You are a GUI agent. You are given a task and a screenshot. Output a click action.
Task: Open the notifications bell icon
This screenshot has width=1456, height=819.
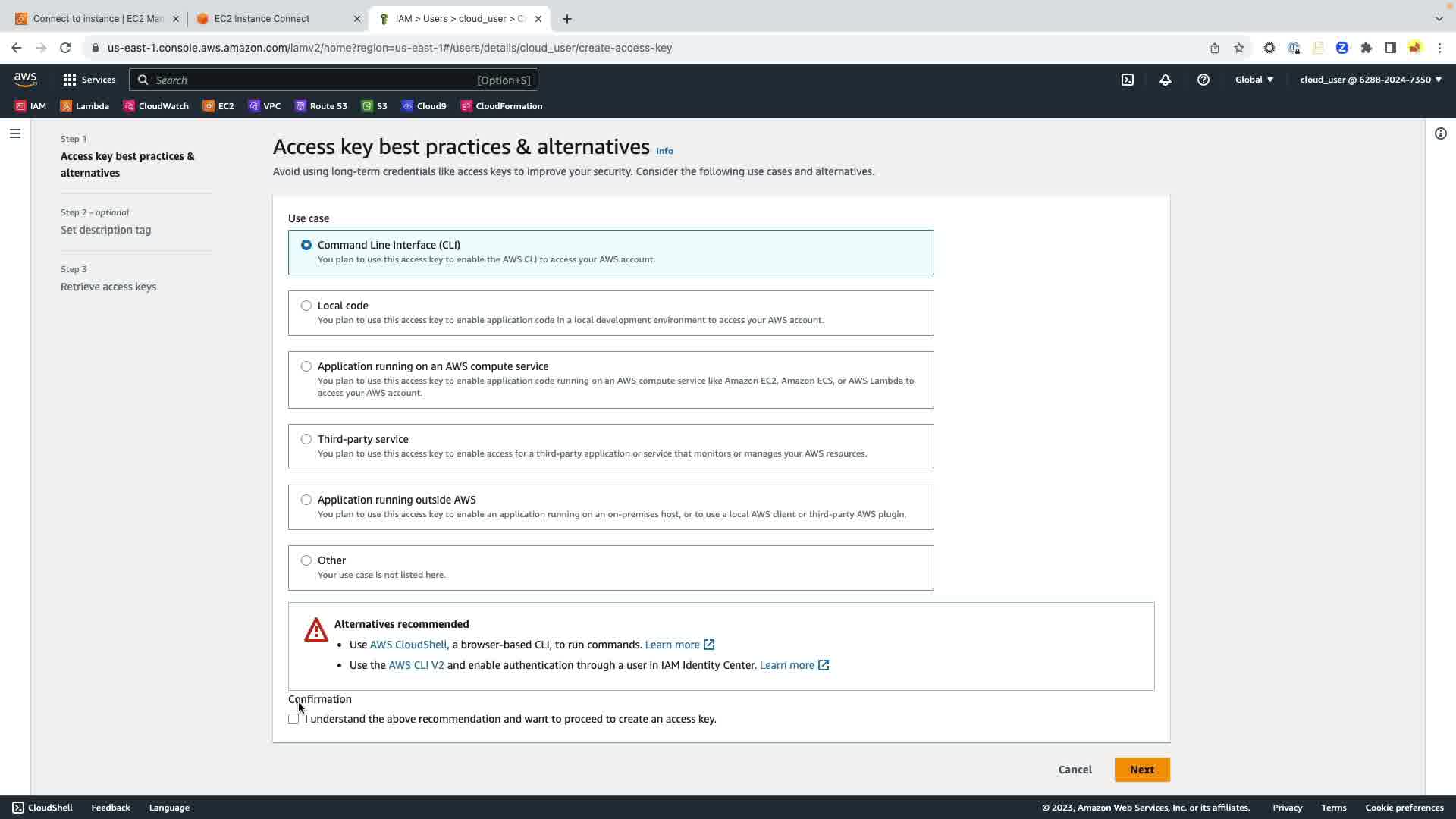[1166, 80]
